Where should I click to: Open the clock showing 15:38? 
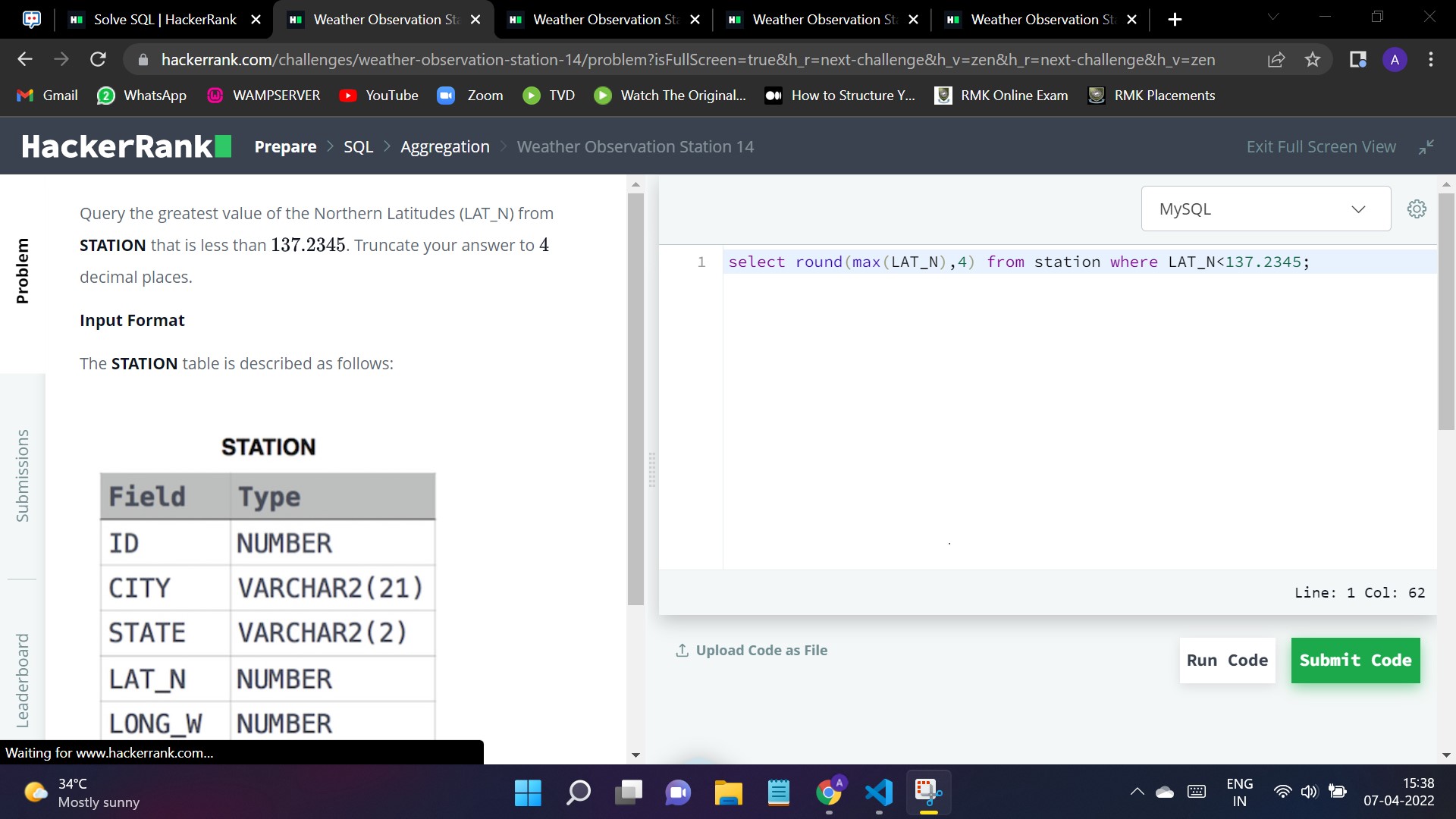point(1398,792)
